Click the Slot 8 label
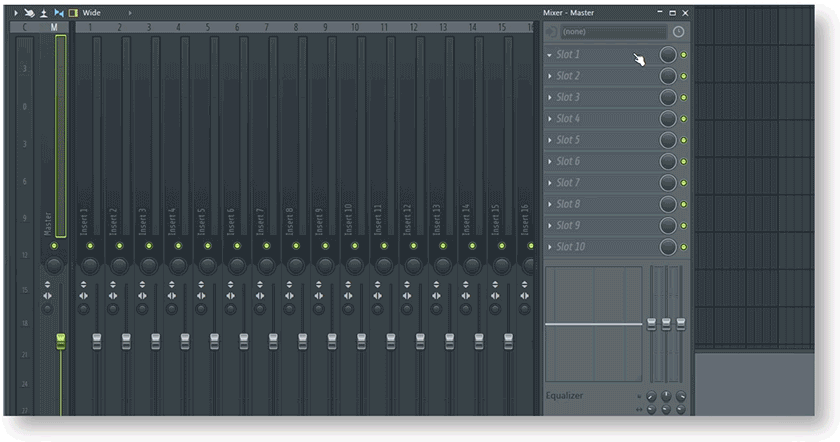The width and height of the screenshot is (840, 442). pos(568,204)
